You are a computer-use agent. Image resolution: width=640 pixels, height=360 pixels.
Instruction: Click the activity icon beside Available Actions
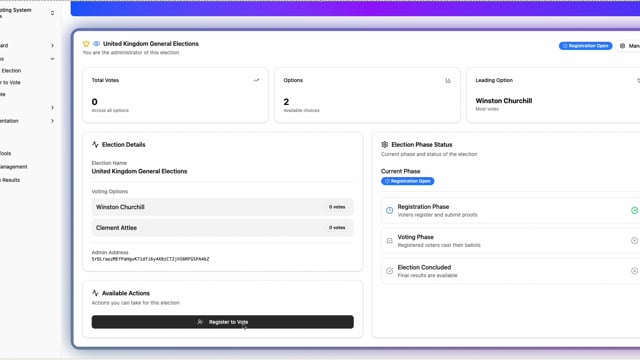[x=95, y=293]
